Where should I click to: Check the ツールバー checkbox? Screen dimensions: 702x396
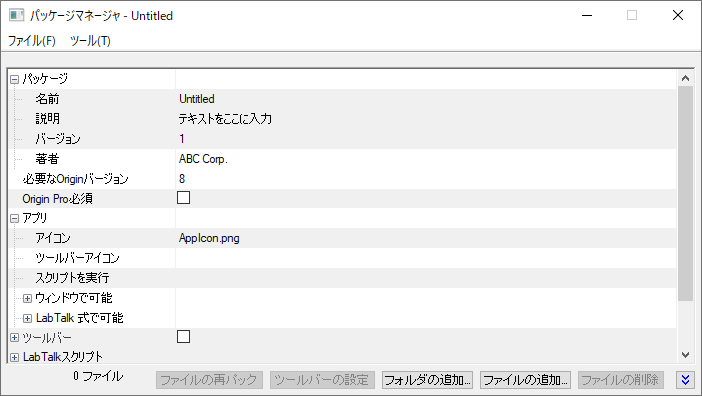click(184, 336)
